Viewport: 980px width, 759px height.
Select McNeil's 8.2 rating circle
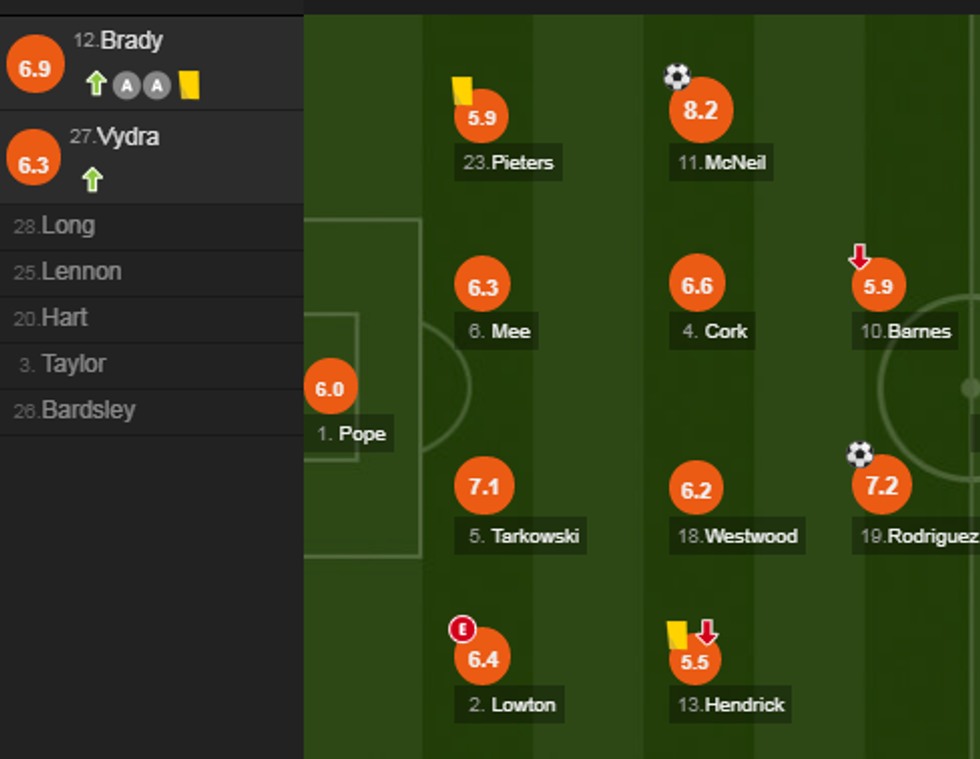point(700,111)
